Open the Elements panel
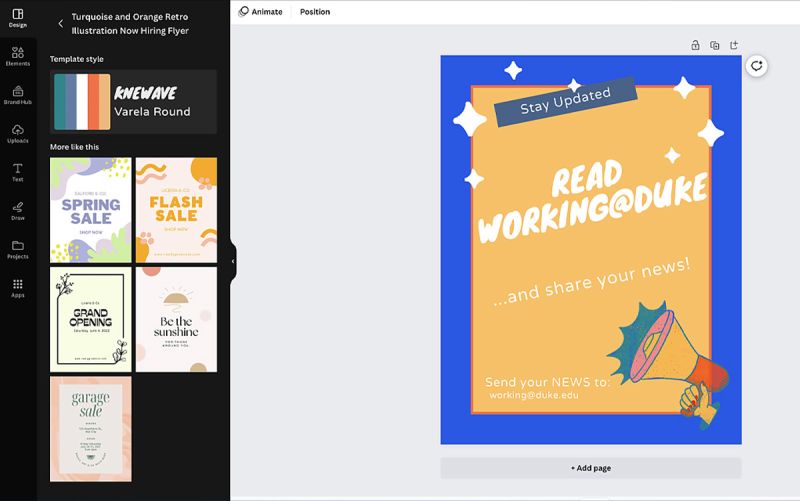800x501 pixels. click(x=18, y=57)
